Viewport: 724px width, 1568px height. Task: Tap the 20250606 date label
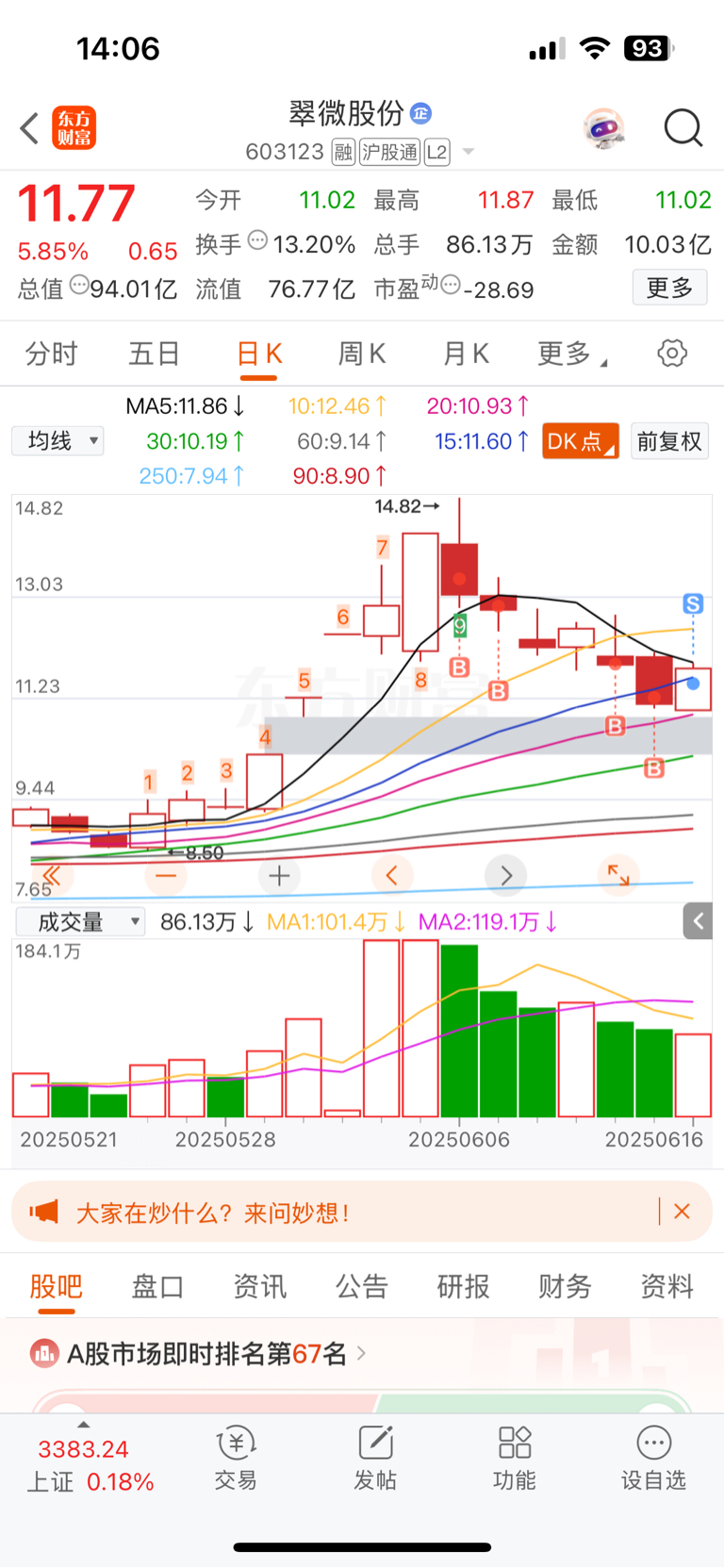458,1139
